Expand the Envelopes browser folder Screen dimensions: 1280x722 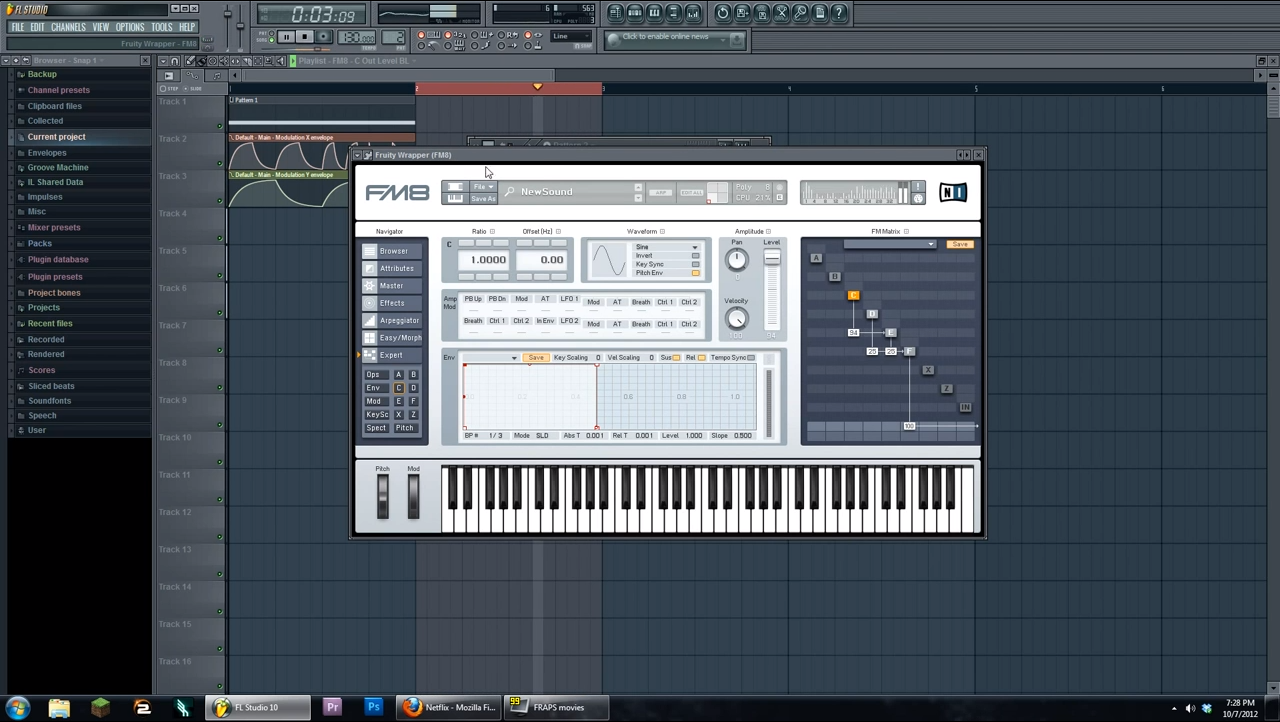pyautogui.click(x=47, y=152)
